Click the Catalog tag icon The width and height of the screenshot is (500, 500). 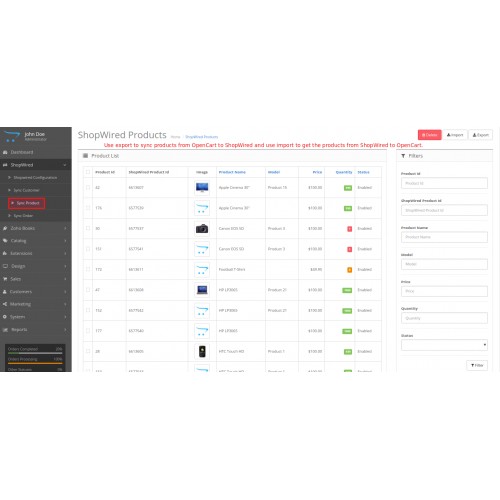click(5, 241)
